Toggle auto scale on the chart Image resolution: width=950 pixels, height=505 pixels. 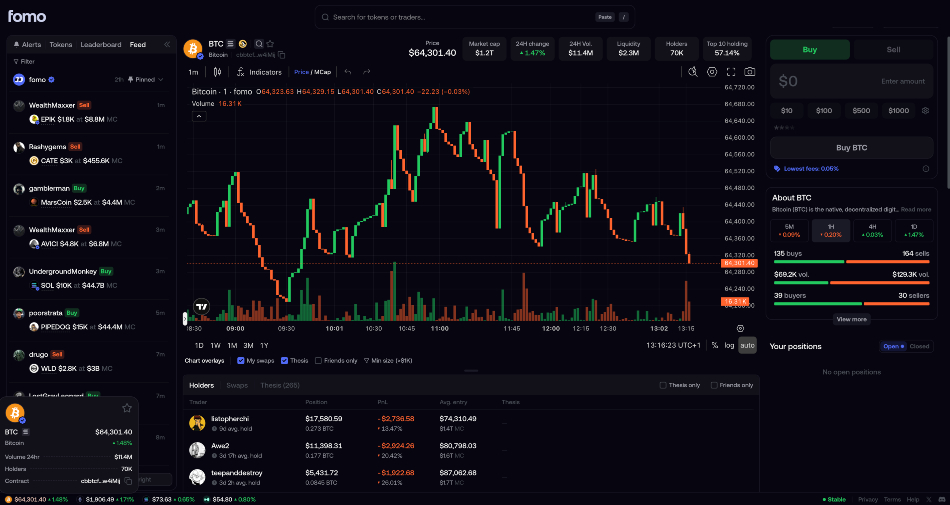pyautogui.click(x=747, y=345)
